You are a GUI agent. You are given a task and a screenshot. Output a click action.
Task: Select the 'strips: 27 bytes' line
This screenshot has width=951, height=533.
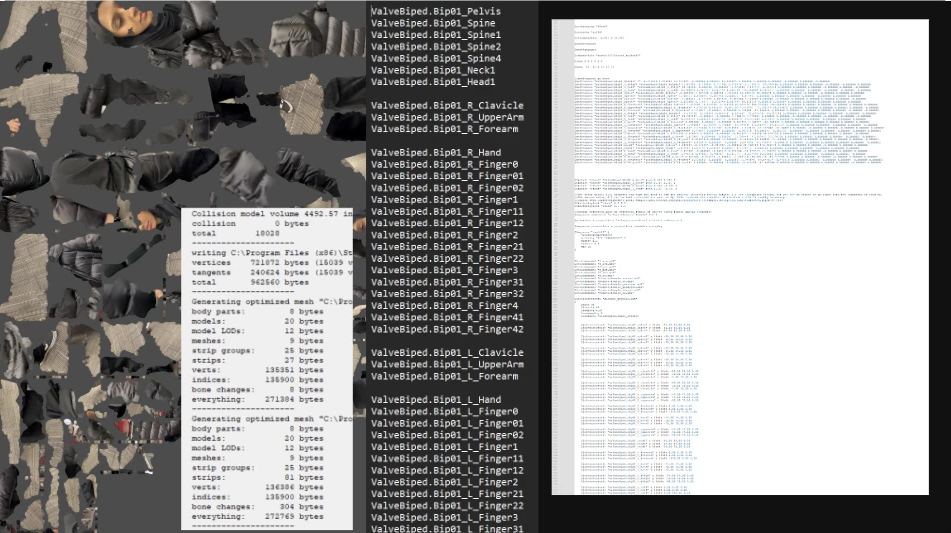[257, 360]
